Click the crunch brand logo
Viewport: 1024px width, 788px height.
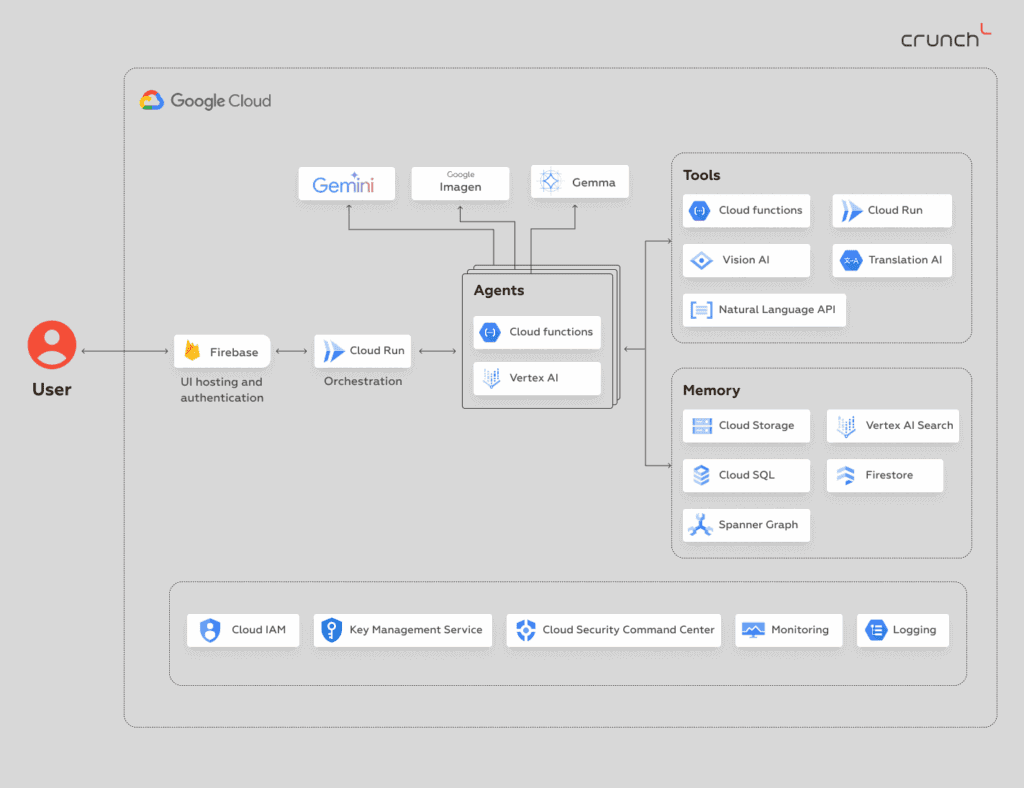click(x=946, y=37)
